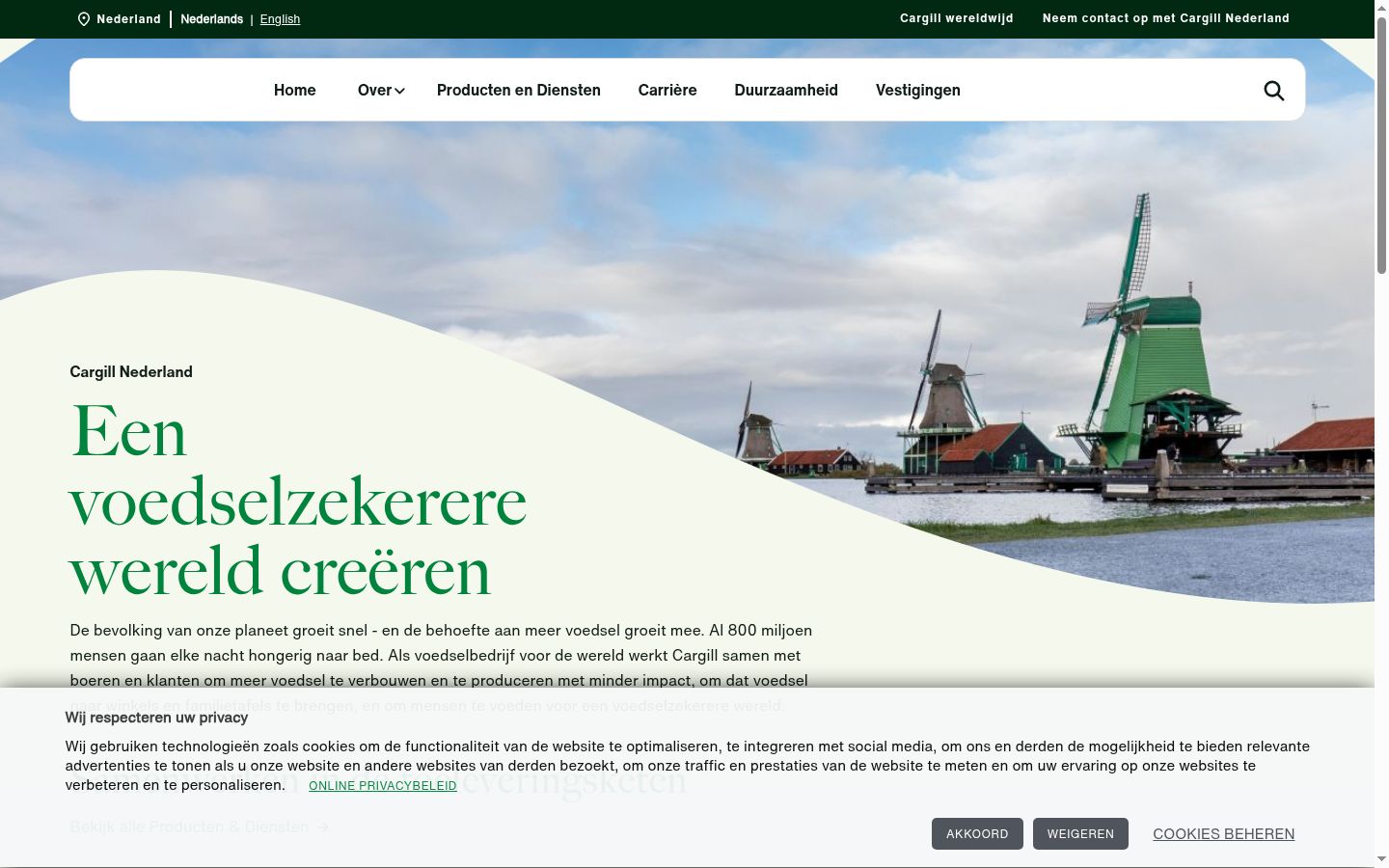
Task: Click the location pin icon beside Nederland
Action: (x=84, y=19)
